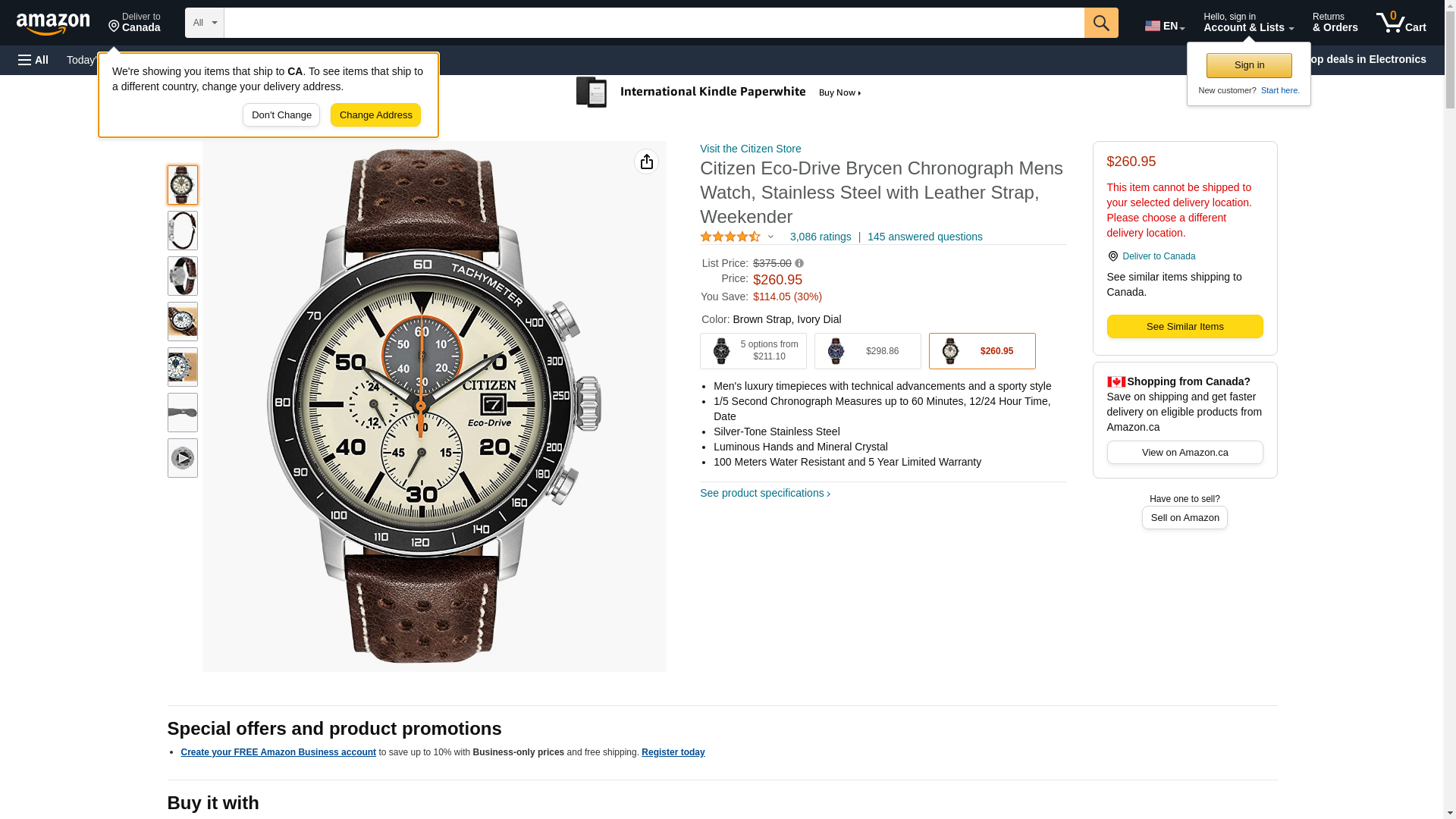Select the $298.86 blue dial color option

tap(868, 351)
